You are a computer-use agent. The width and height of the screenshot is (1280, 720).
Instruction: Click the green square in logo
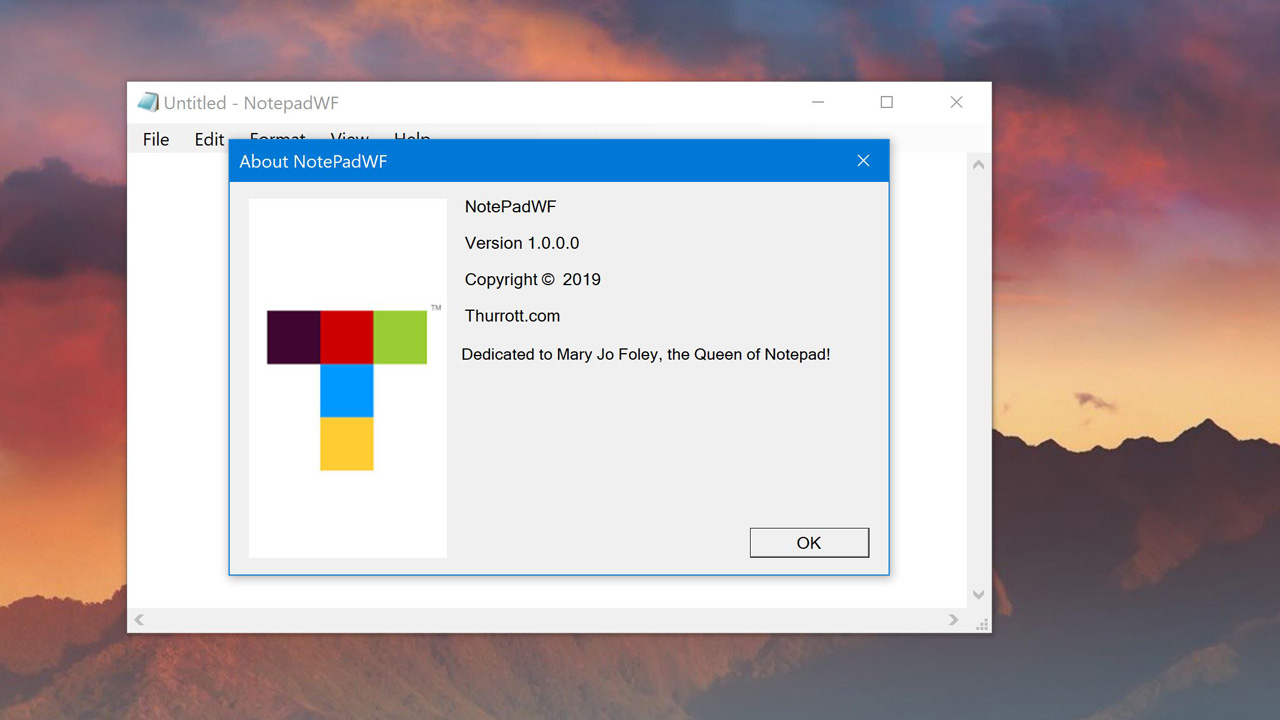pos(400,337)
